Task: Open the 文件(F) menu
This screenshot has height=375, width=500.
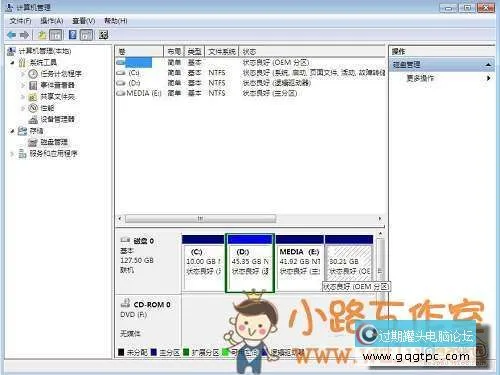Action: (x=20, y=21)
